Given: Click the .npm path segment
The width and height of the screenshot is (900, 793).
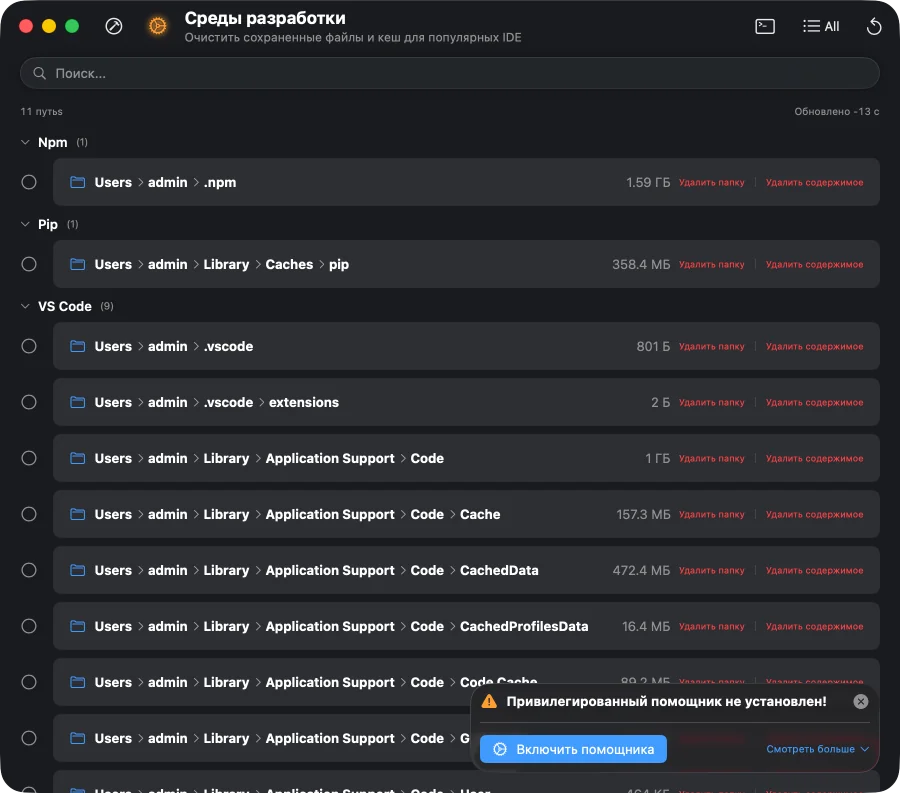Looking at the screenshot, I should [x=220, y=182].
